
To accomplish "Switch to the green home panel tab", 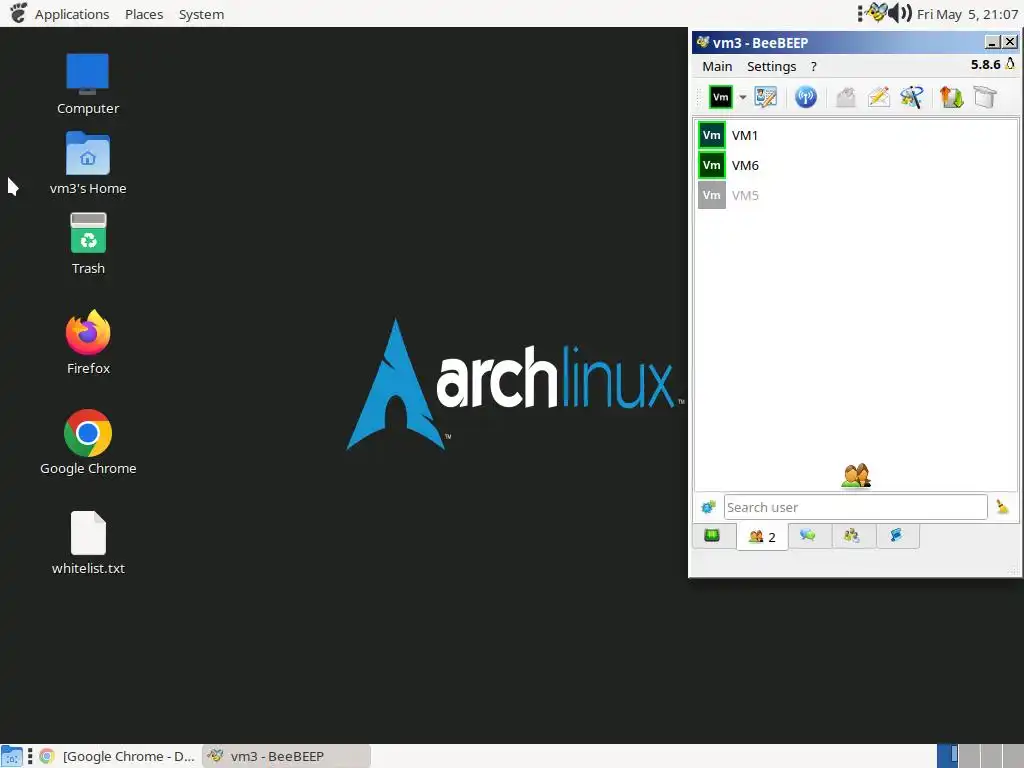I will coord(712,536).
